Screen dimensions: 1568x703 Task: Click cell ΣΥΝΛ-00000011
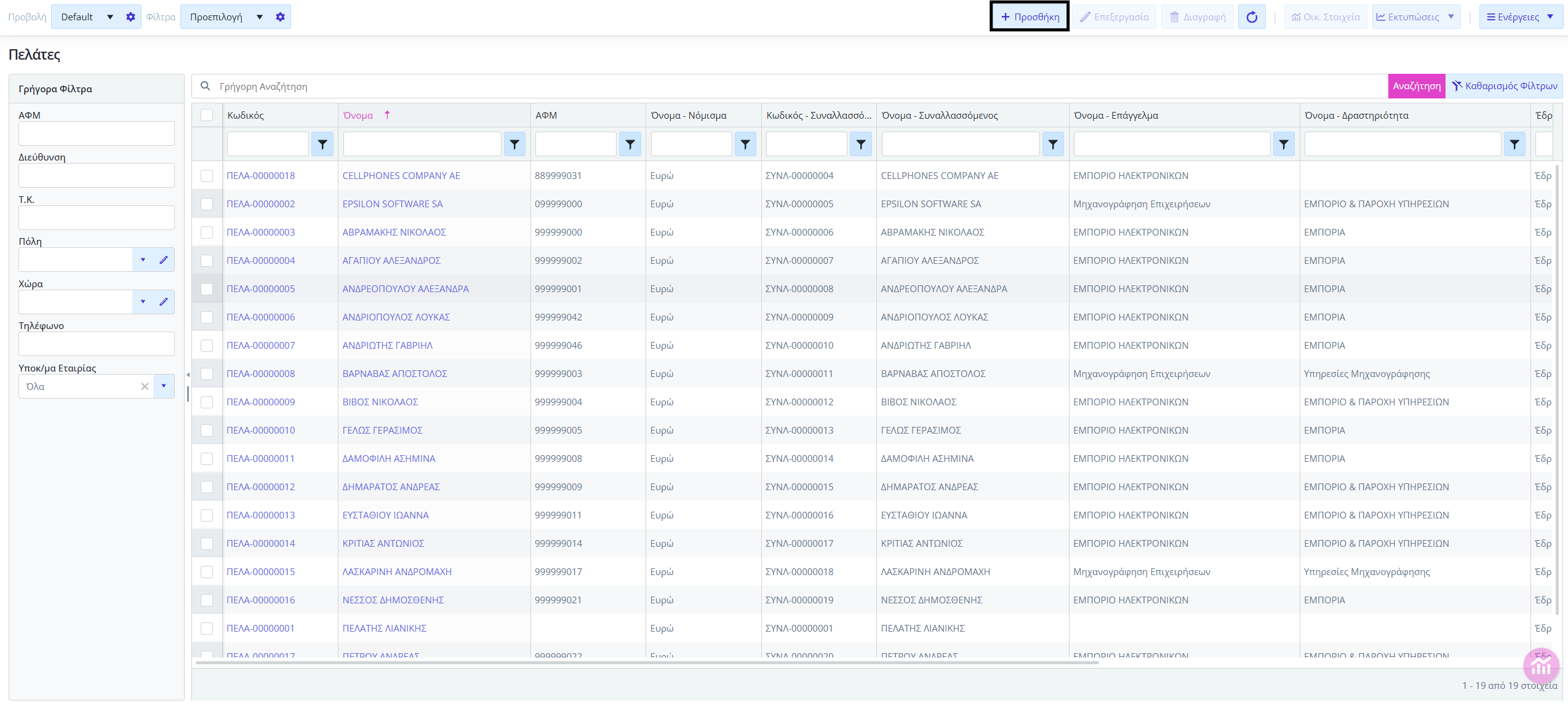tap(799, 374)
